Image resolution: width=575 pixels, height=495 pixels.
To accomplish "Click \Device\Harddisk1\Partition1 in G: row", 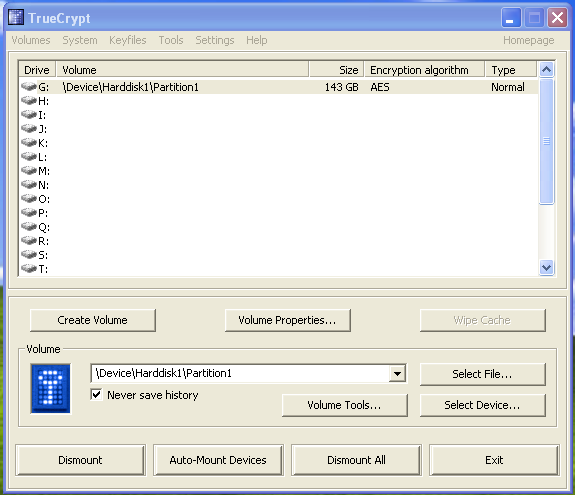I will 131,87.
